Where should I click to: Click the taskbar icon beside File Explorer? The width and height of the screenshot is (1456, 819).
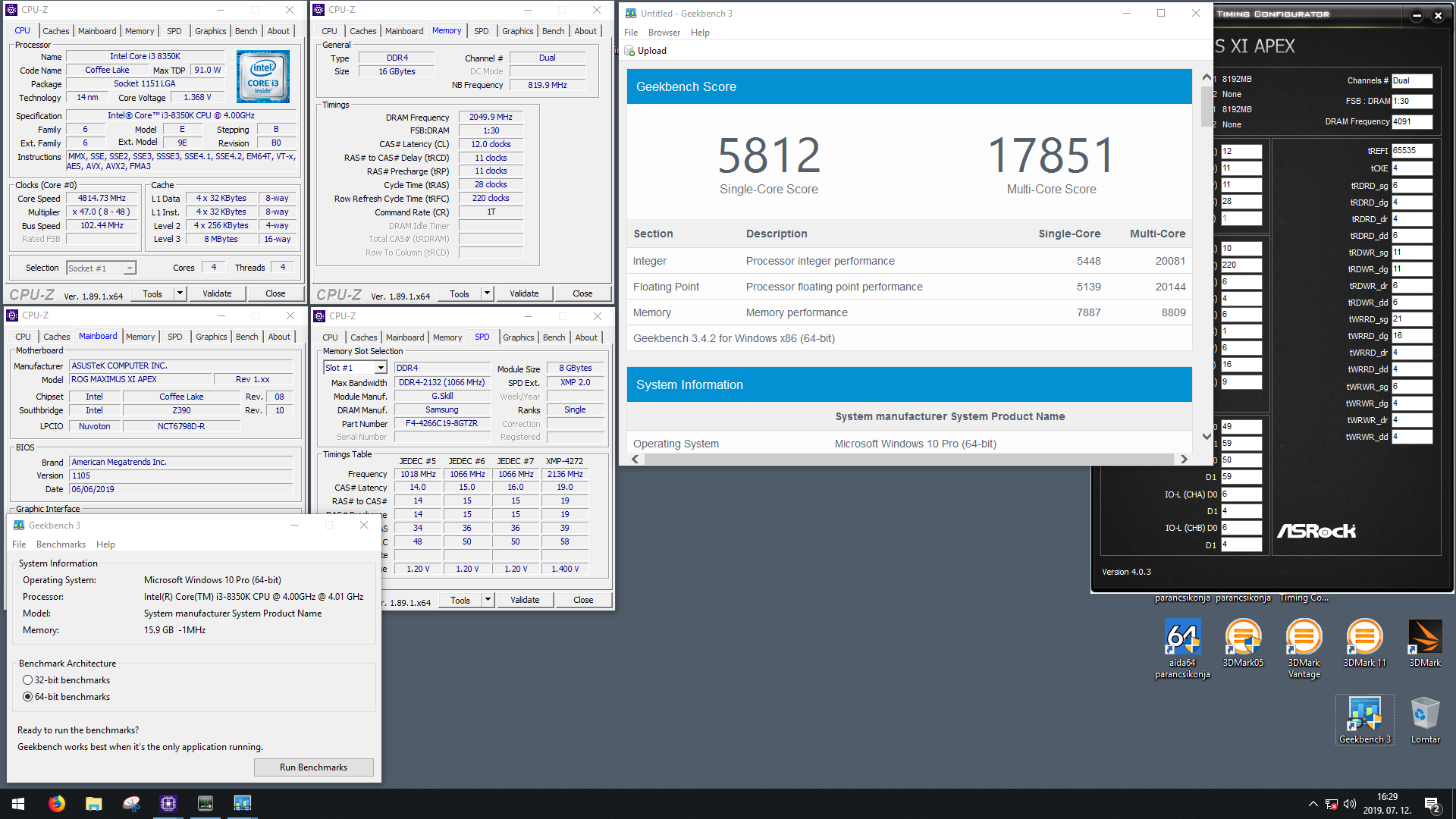[x=130, y=804]
